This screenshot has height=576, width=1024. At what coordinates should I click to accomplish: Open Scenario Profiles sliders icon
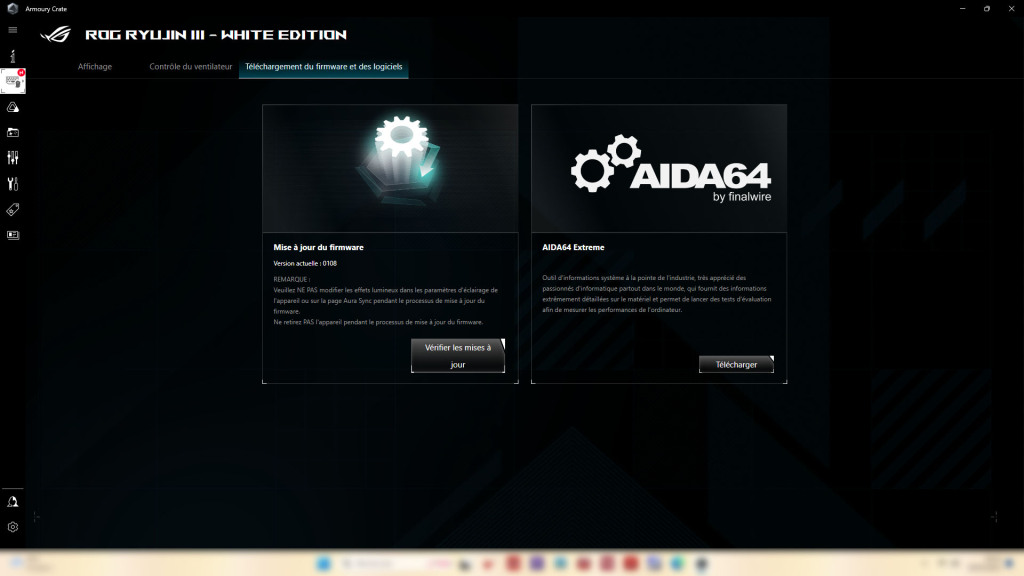(x=13, y=158)
